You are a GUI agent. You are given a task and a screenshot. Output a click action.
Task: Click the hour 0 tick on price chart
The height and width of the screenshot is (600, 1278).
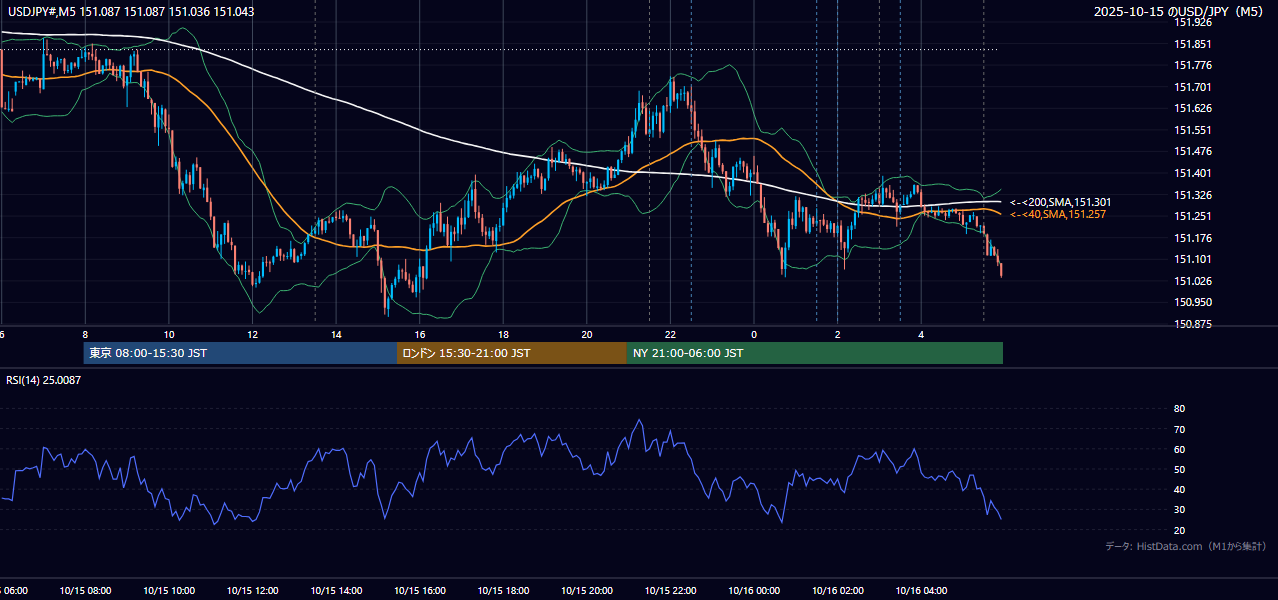pyautogui.click(x=754, y=334)
